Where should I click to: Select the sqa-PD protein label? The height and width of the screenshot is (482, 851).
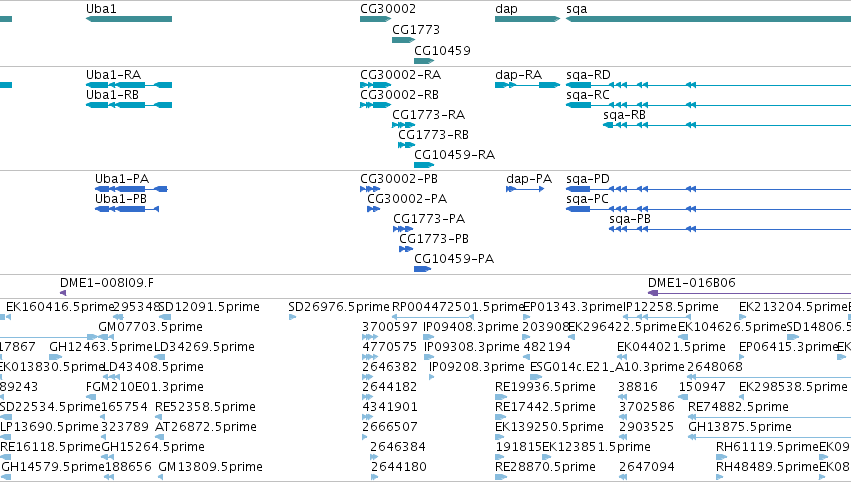(x=588, y=179)
